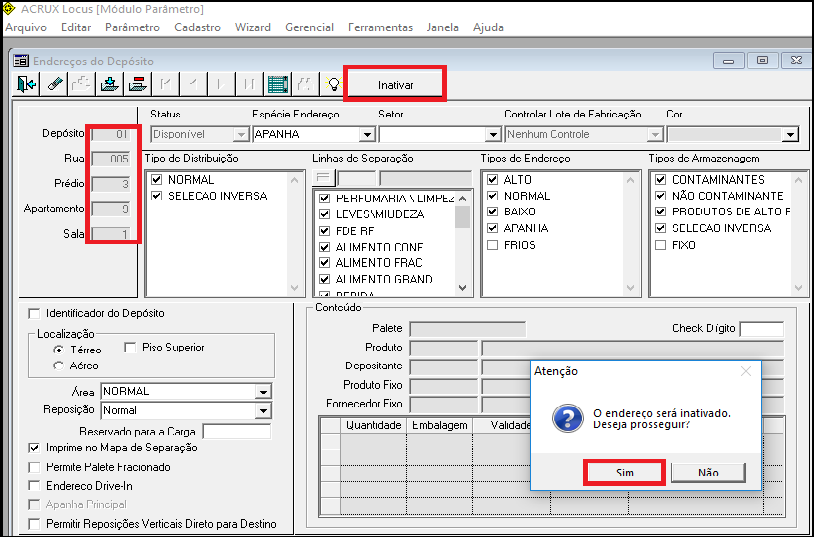814x537 pixels.
Task: Open the Parâmetro menu
Action: tap(132, 28)
